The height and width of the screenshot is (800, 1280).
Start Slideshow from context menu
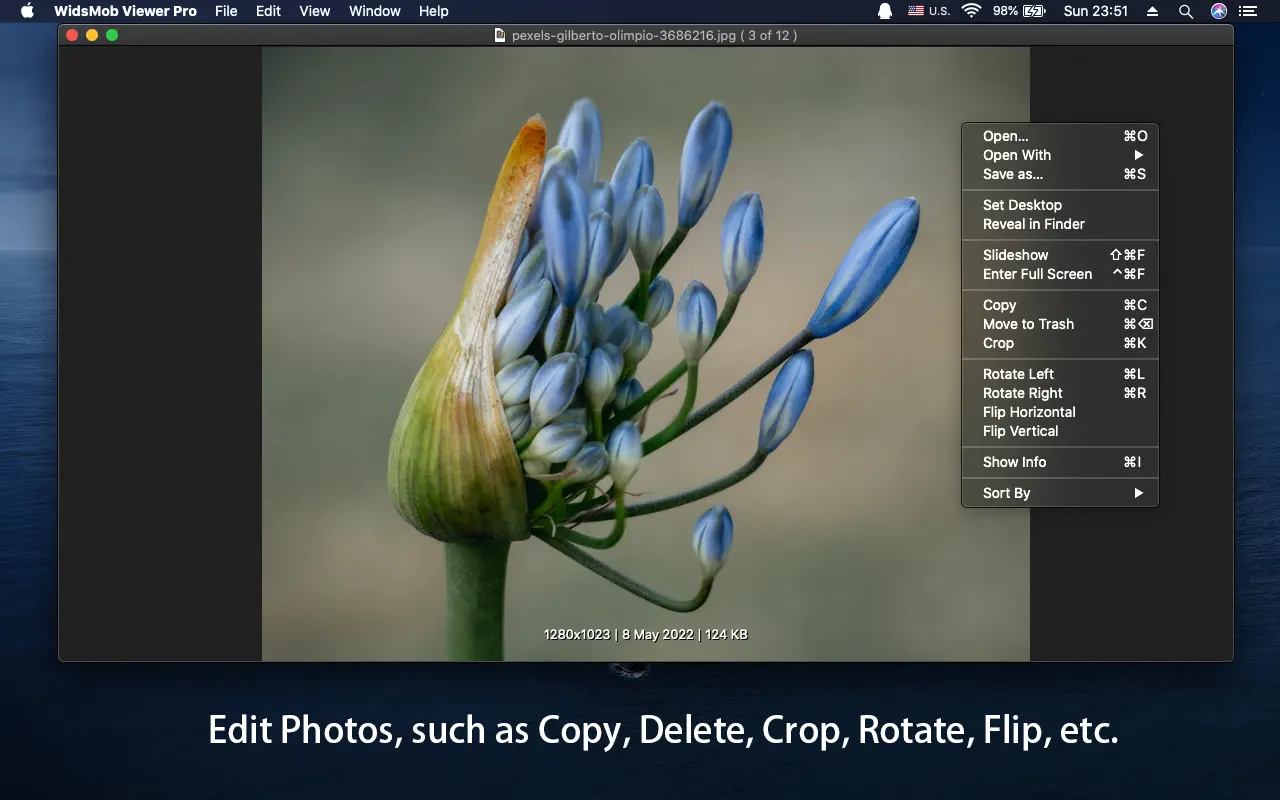pyautogui.click(x=1015, y=255)
